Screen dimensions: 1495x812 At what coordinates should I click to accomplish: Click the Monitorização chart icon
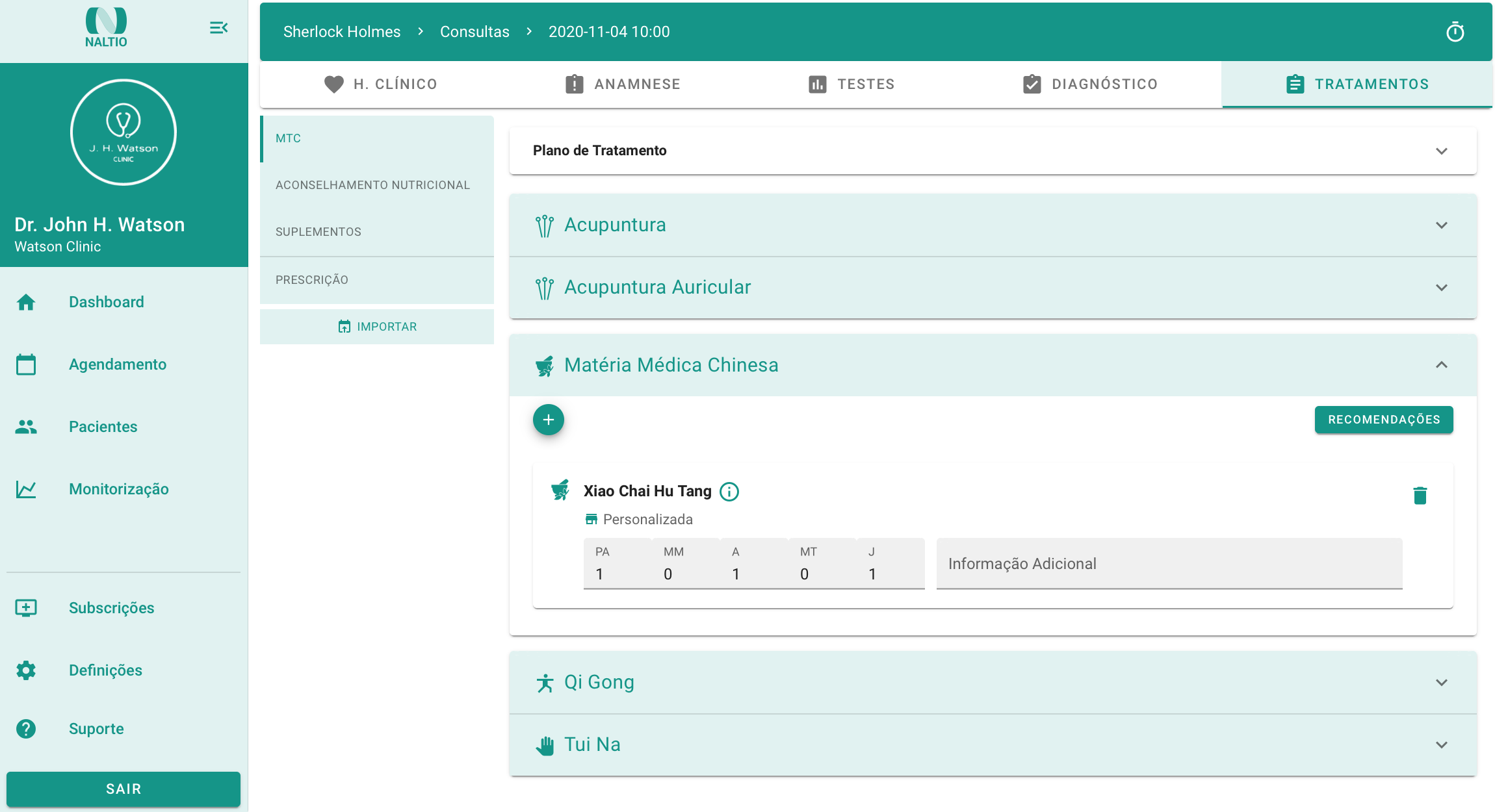click(x=26, y=489)
